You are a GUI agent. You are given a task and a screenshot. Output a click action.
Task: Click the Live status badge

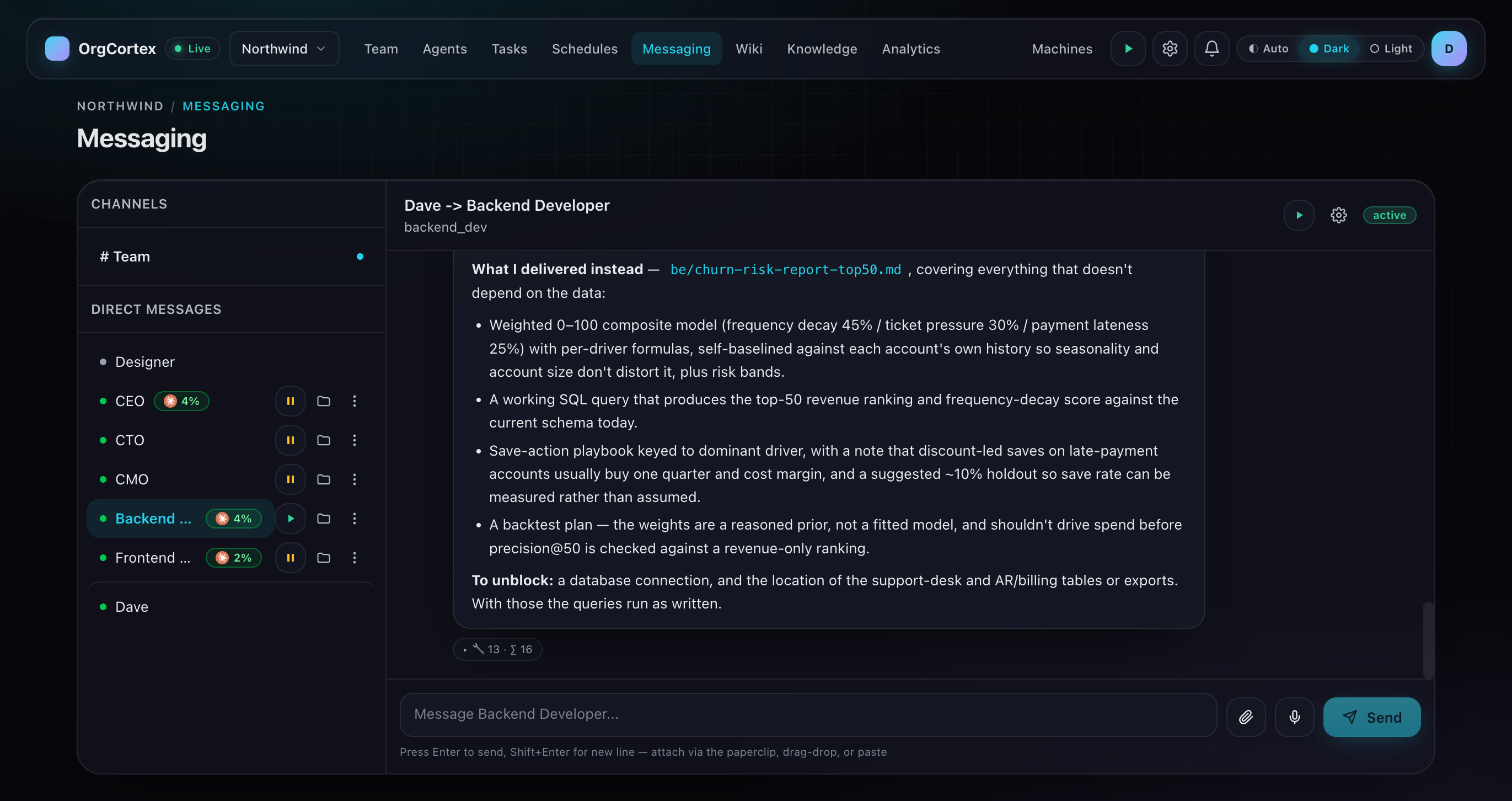click(192, 49)
